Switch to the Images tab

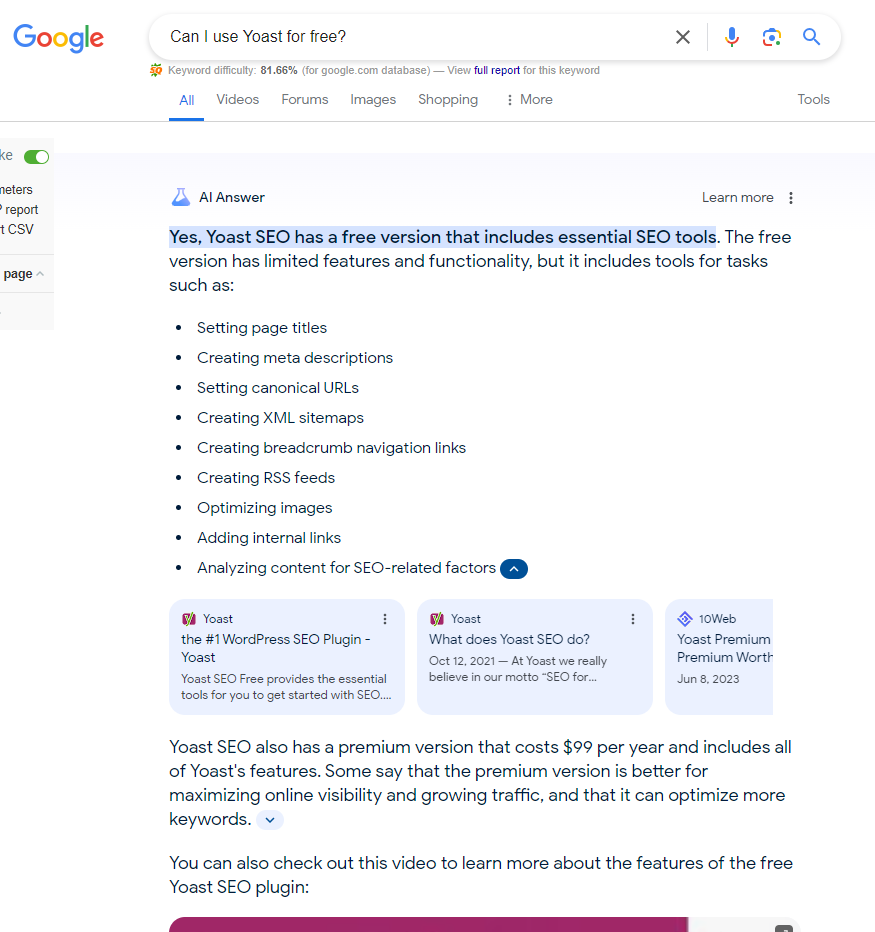[373, 99]
